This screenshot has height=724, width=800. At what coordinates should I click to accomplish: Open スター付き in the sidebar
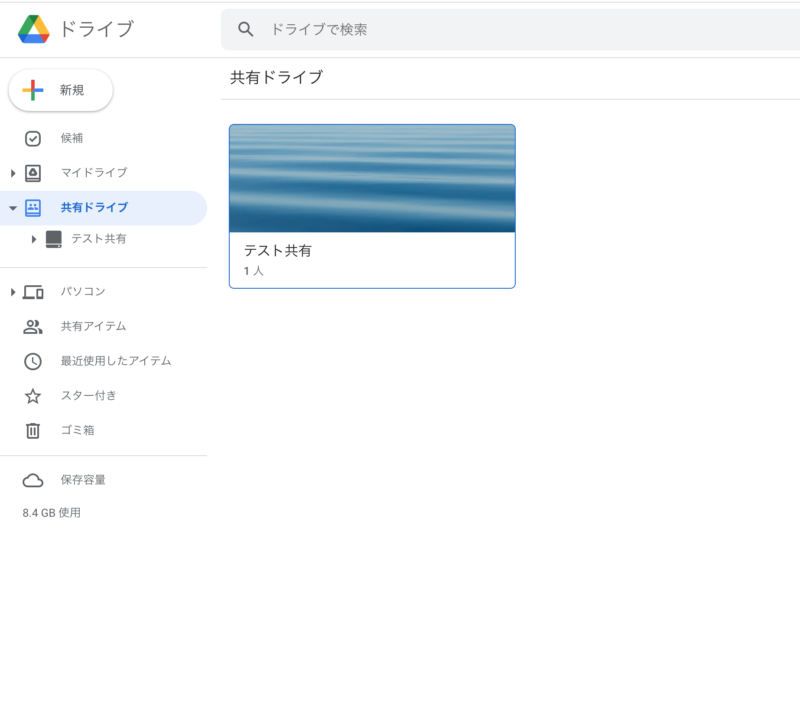tap(104, 396)
